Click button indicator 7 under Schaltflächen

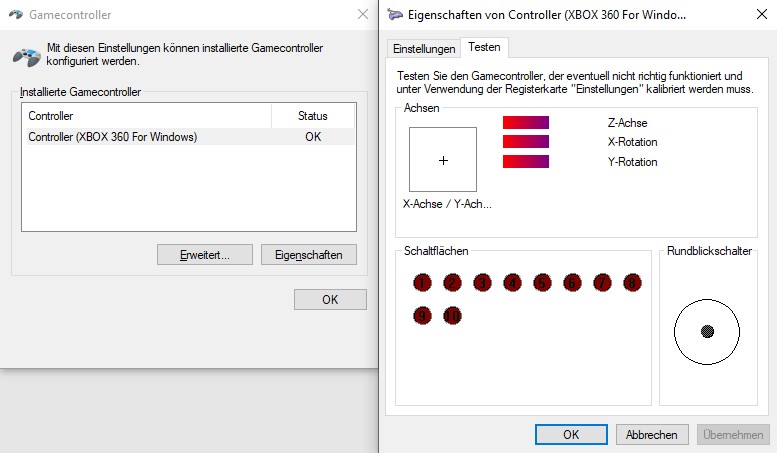click(x=602, y=283)
